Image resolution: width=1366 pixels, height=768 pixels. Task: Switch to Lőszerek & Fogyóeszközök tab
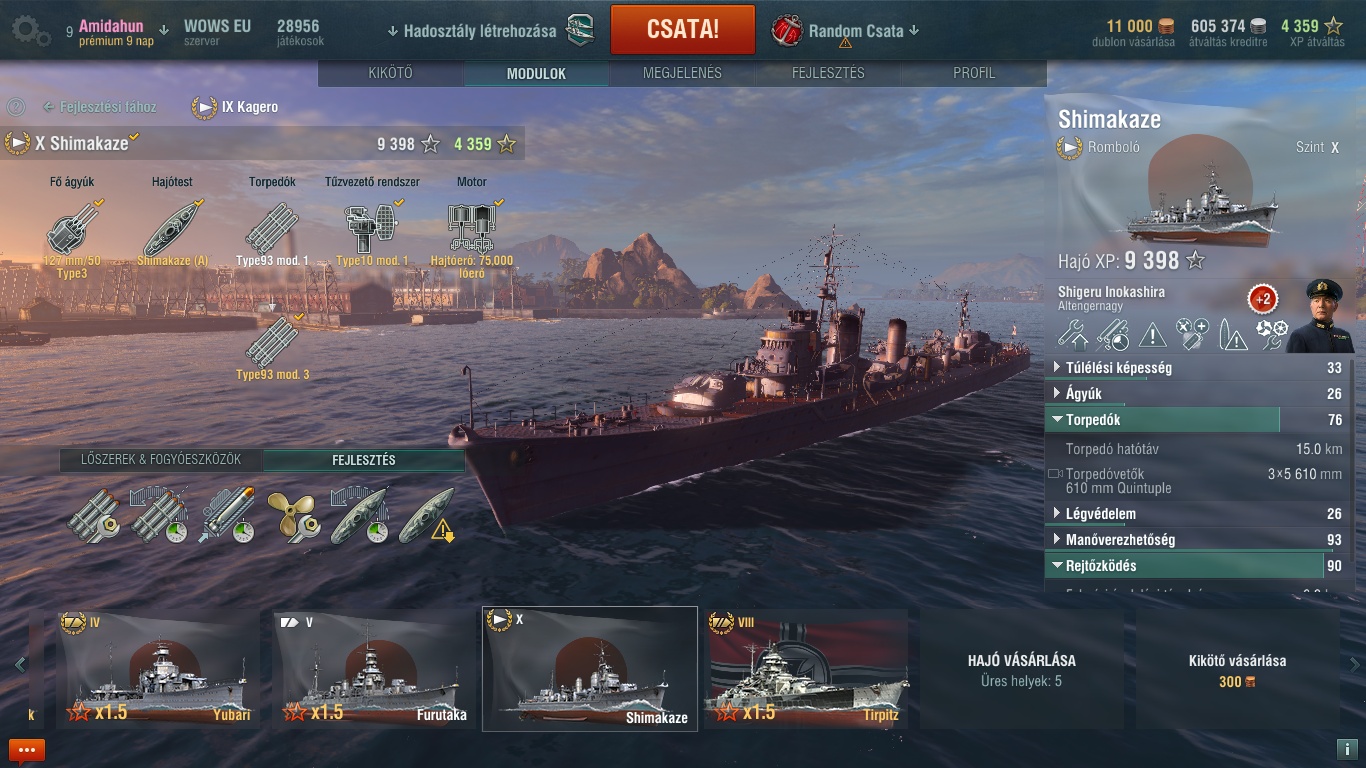coord(162,460)
